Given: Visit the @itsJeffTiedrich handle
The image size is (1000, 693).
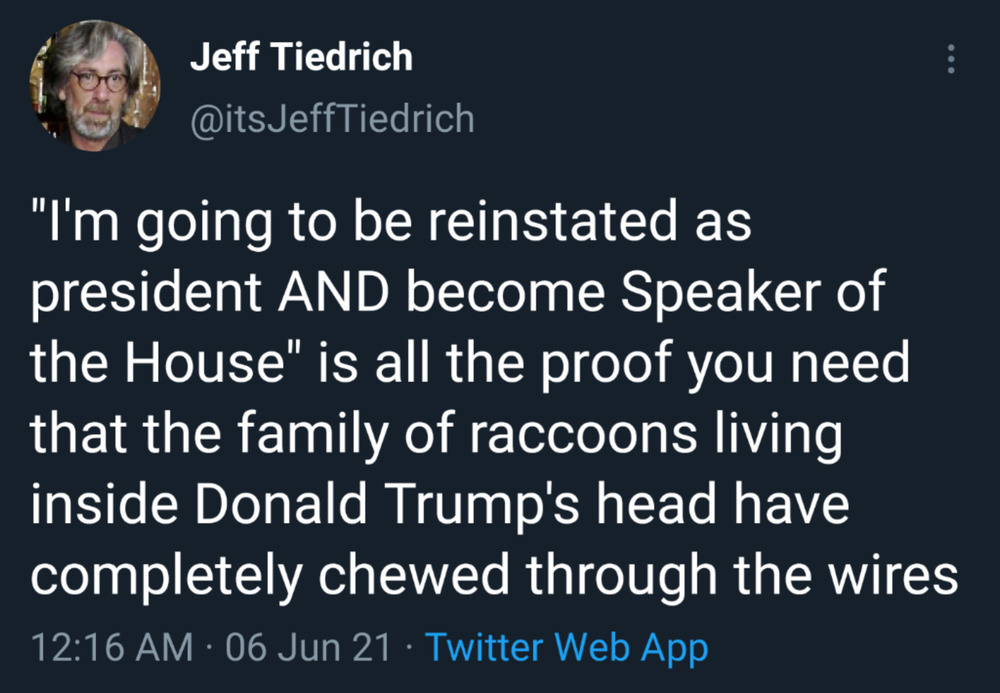Looking at the screenshot, I should [x=332, y=119].
